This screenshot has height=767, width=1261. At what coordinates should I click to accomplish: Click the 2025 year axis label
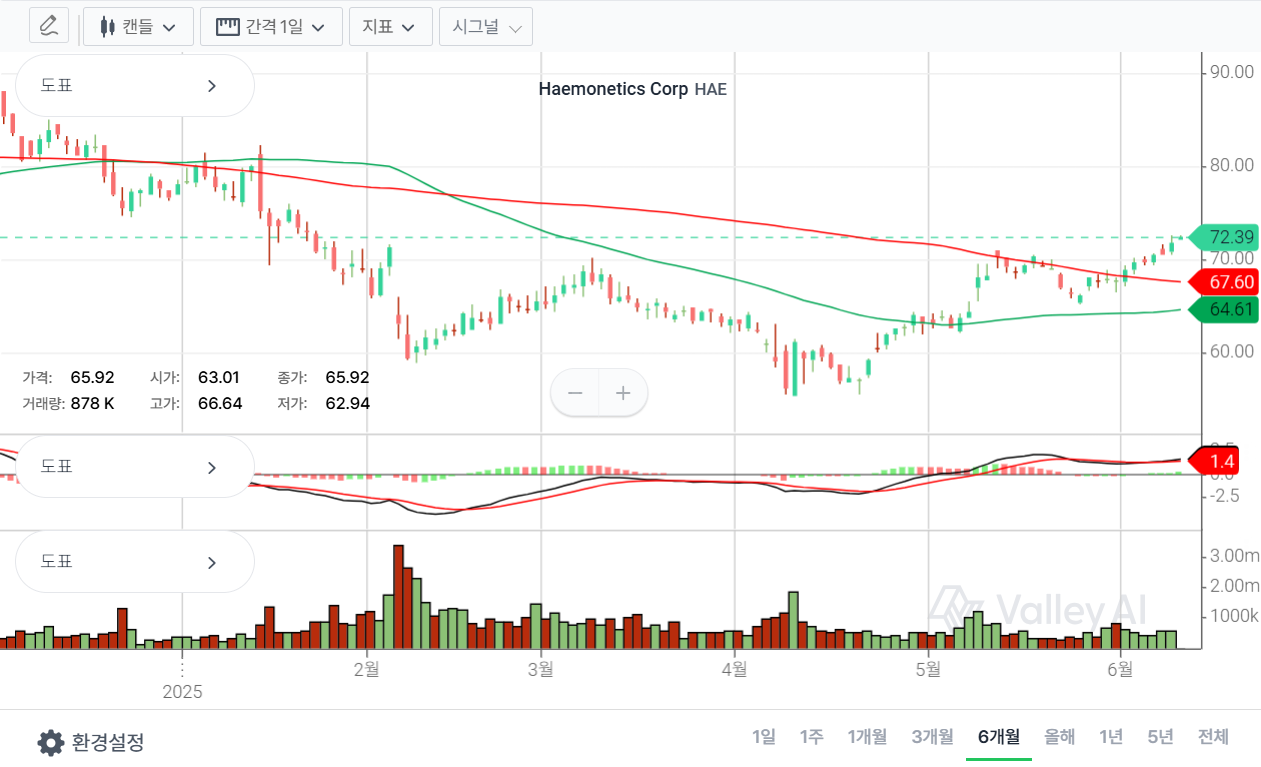point(182,692)
